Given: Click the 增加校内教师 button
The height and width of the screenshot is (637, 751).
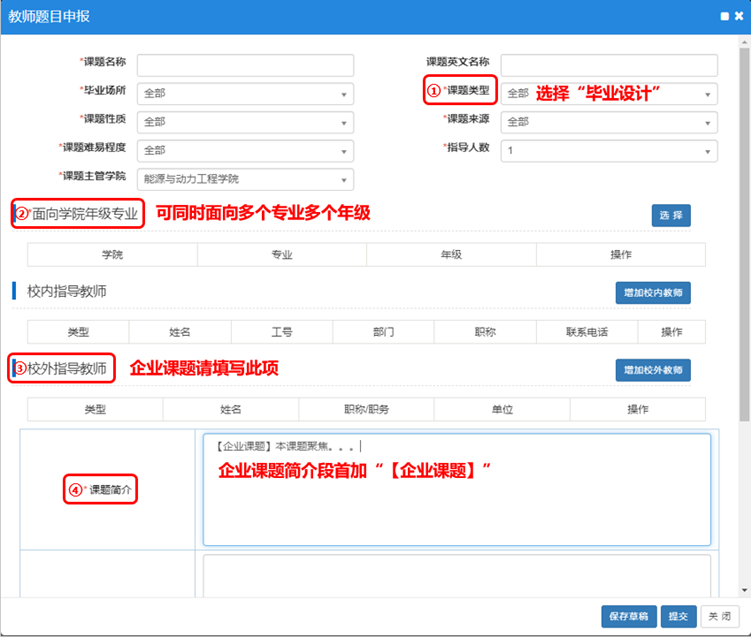Looking at the screenshot, I should point(652,293).
